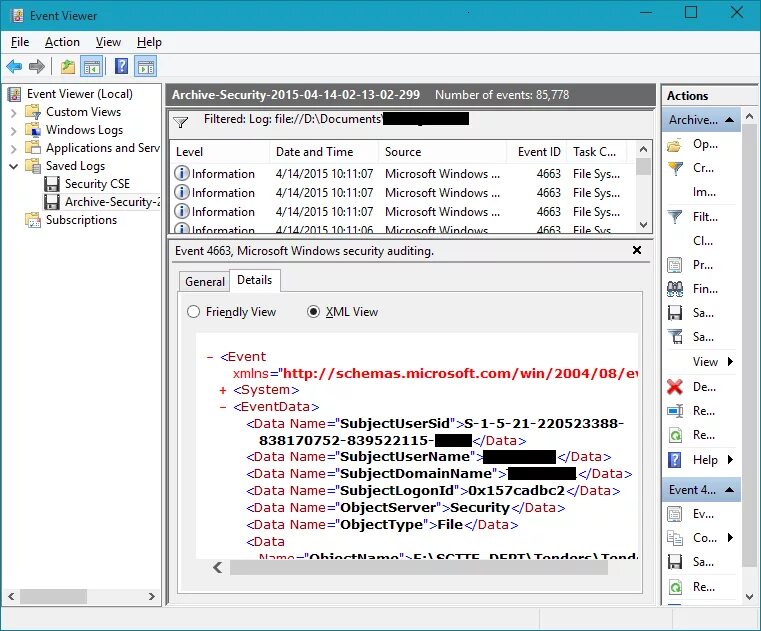Image resolution: width=761 pixels, height=631 pixels.
Task: Click the Save Selected Events floppy icon
Action: click(x=675, y=562)
